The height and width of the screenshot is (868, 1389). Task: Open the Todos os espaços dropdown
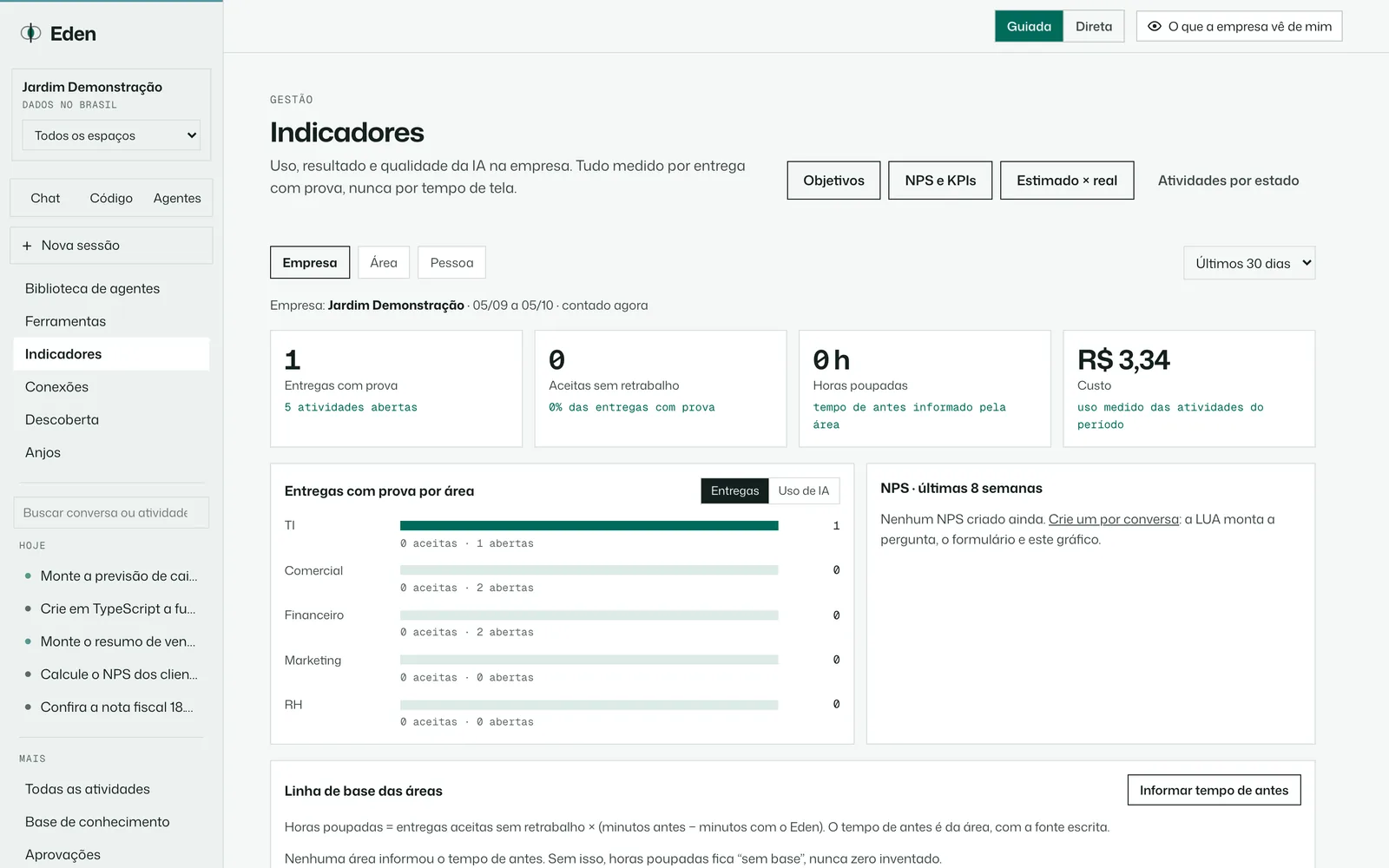(111, 135)
